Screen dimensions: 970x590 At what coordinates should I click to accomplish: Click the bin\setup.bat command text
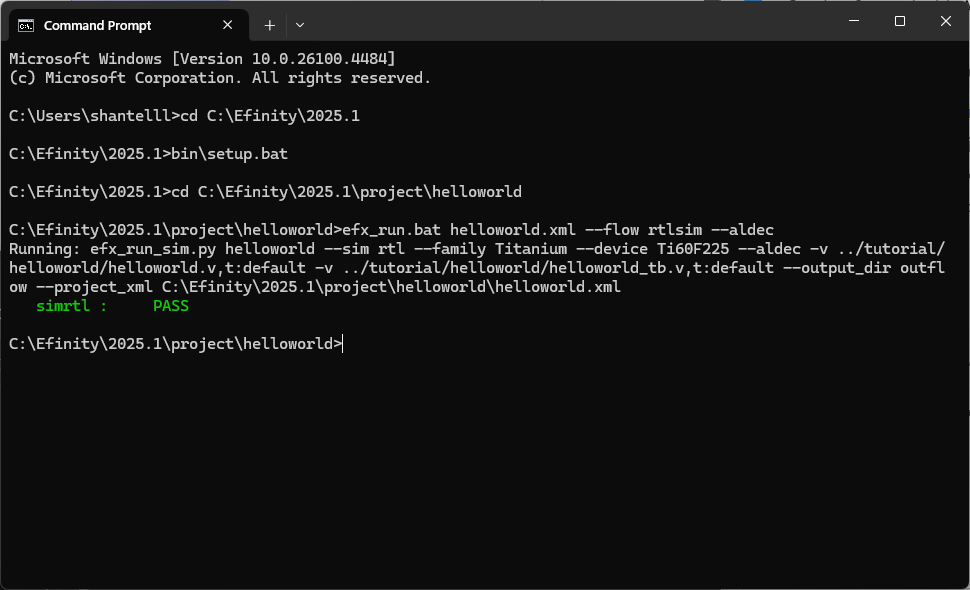230,153
